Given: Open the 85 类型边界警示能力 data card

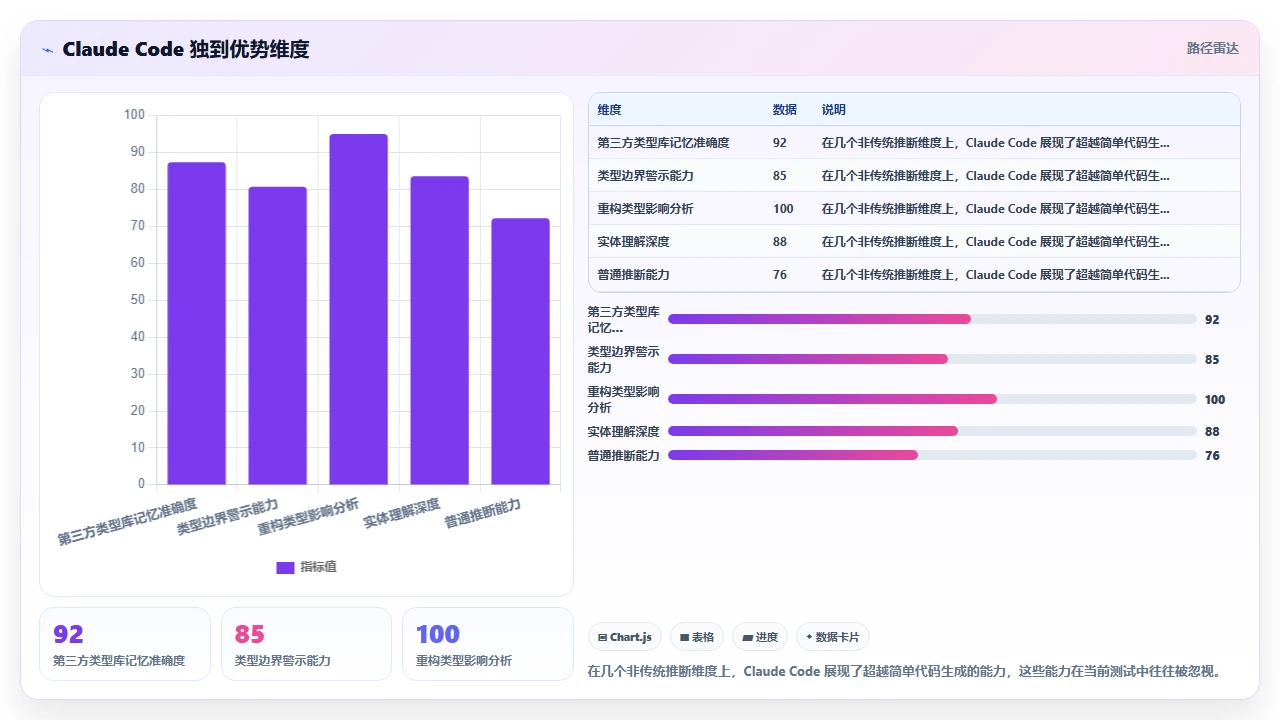Looking at the screenshot, I should pyautogui.click(x=306, y=644).
